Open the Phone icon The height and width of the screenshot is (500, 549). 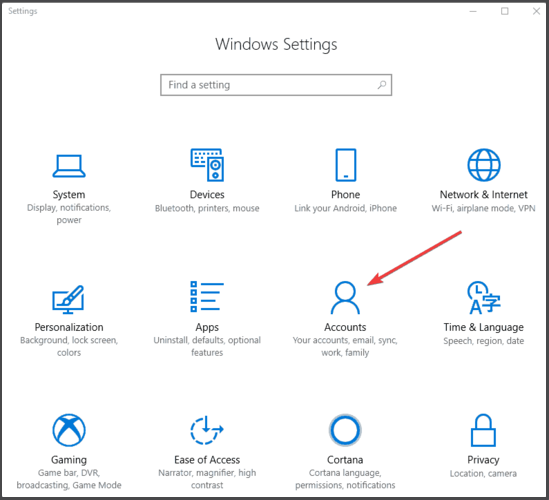point(346,165)
